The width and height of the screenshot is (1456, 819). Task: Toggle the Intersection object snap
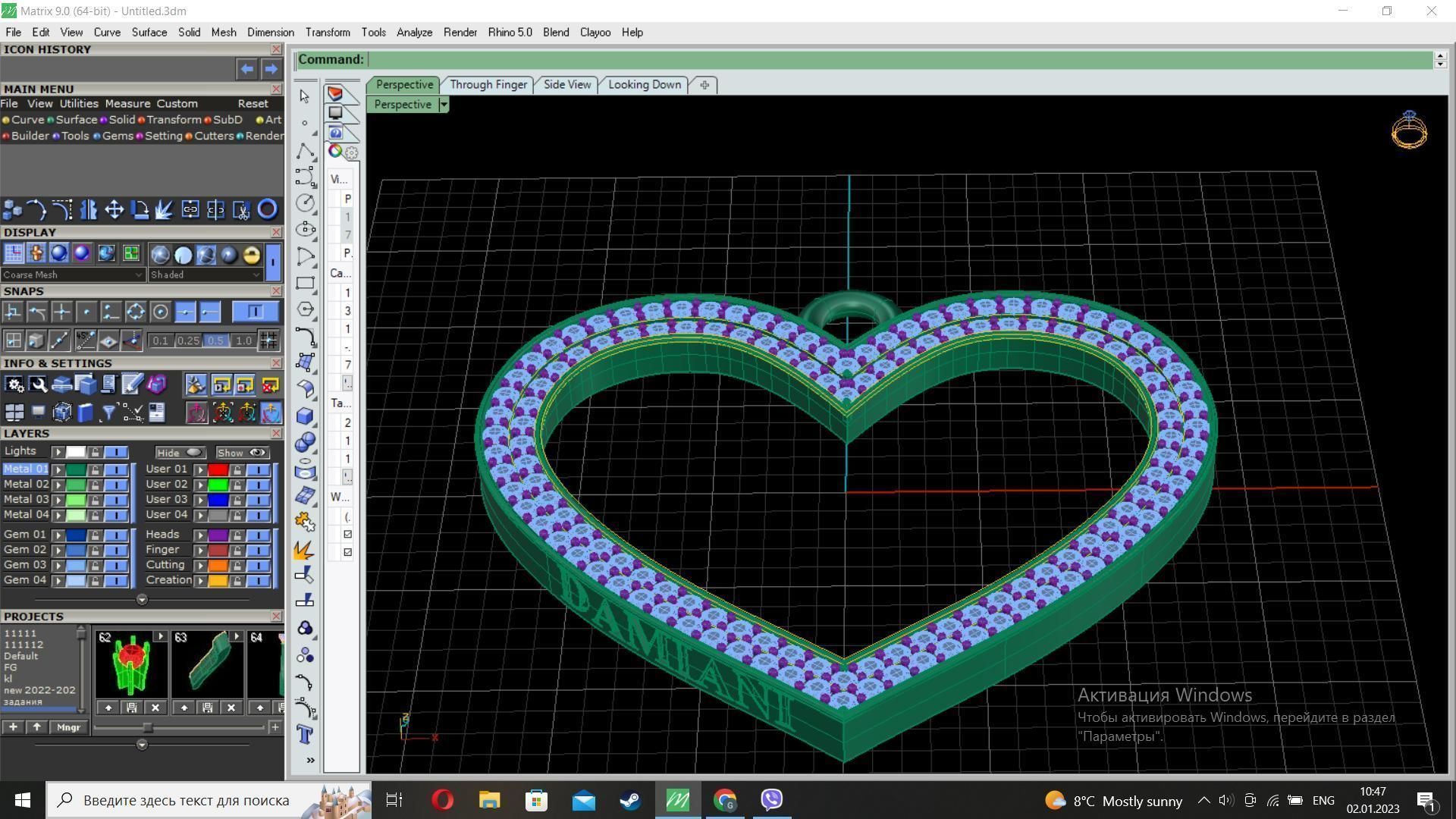pos(61,312)
